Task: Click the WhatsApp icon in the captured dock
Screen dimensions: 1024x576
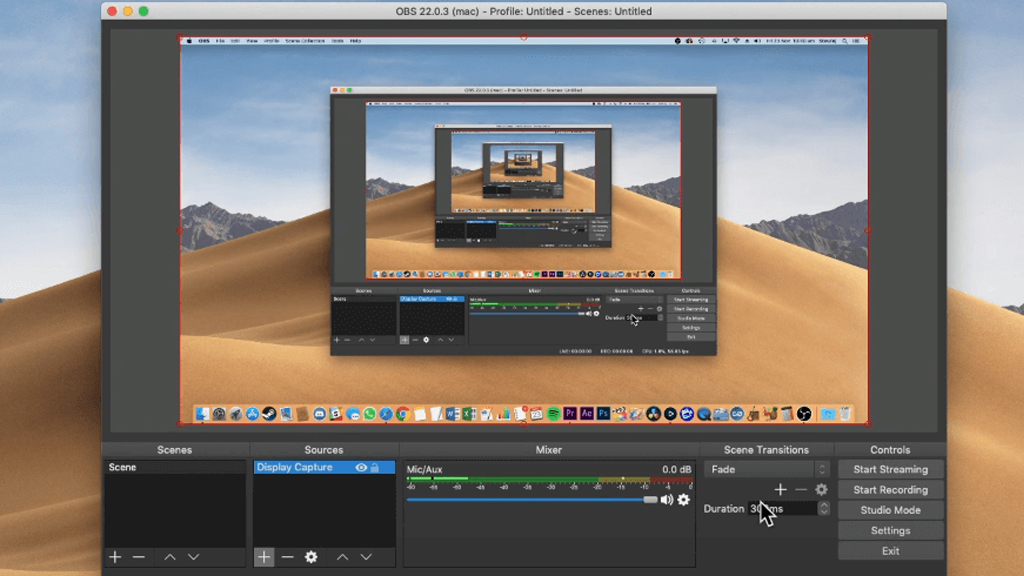Action: pyautogui.click(x=370, y=414)
